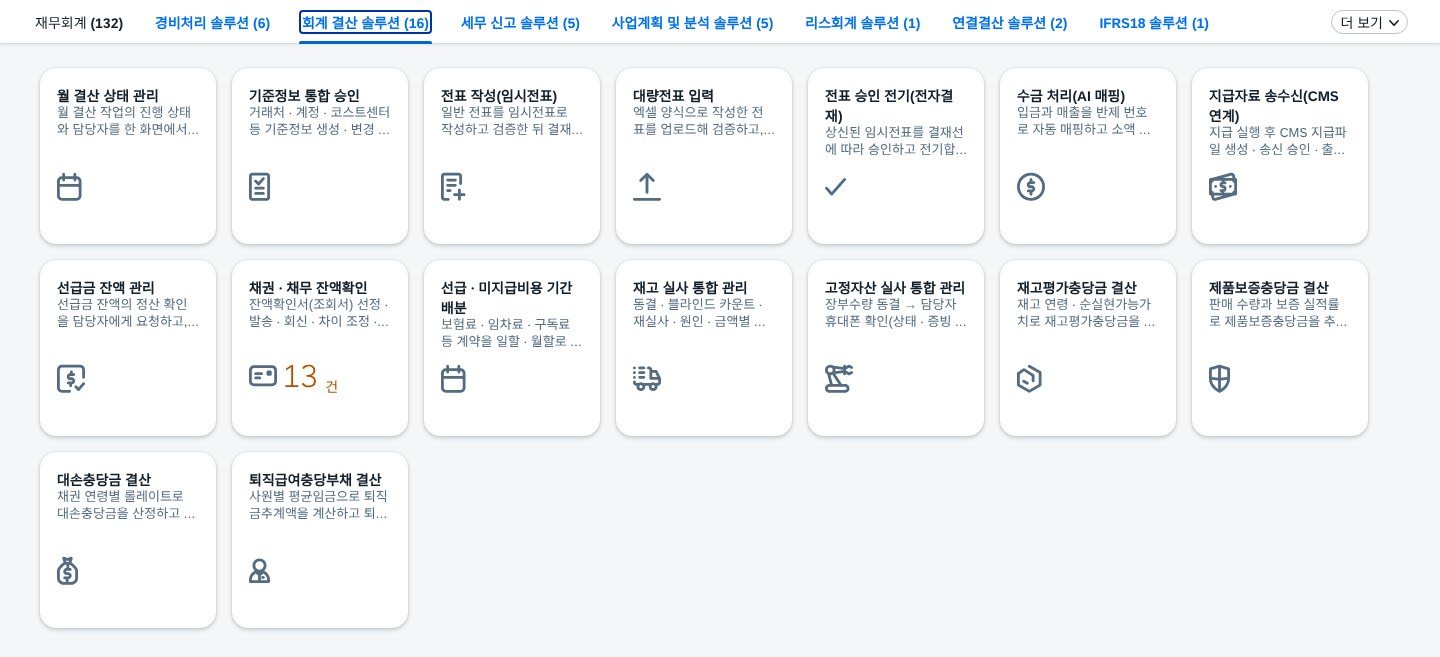Switch to 연결결산 솔루션 (2) tab
The height and width of the screenshot is (657, 1440).
pyautogui.click(x=1009, y=23)
